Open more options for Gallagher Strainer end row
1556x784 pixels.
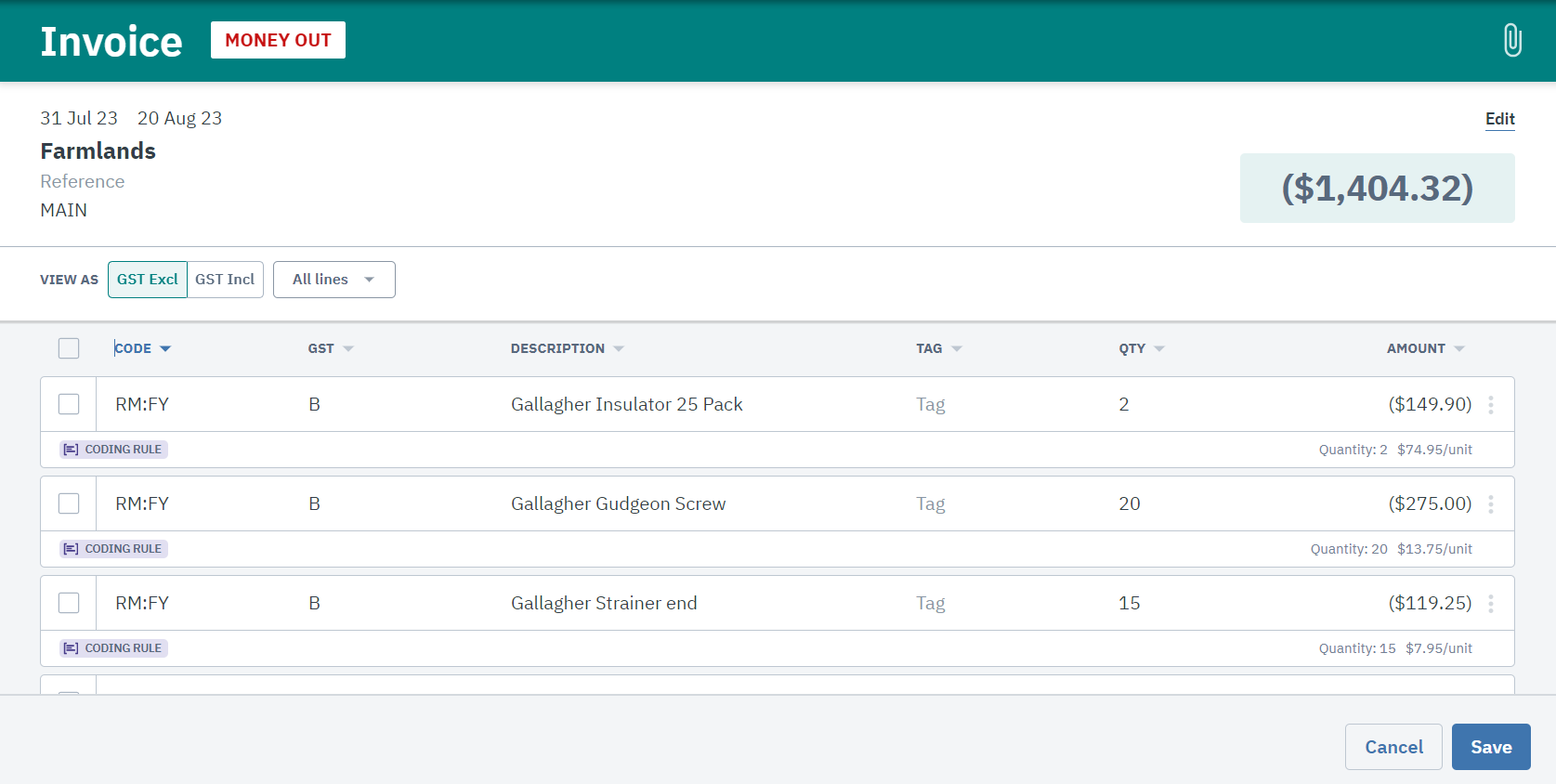[1491, 604]
